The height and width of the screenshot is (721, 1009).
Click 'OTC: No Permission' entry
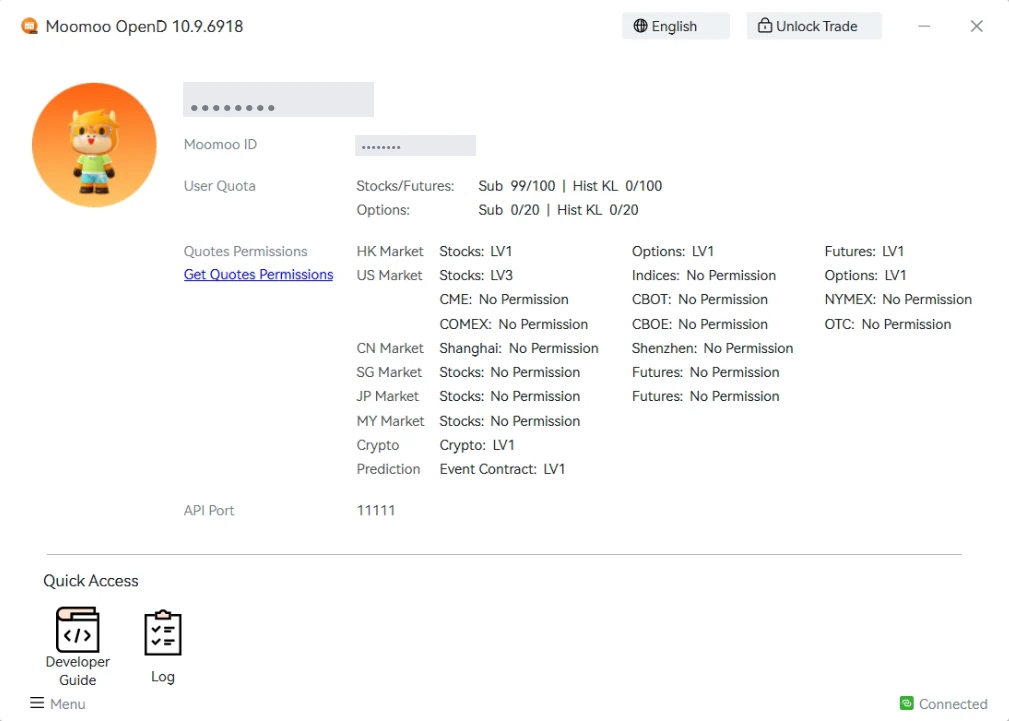pyautogui.click(x=888, y=324)
